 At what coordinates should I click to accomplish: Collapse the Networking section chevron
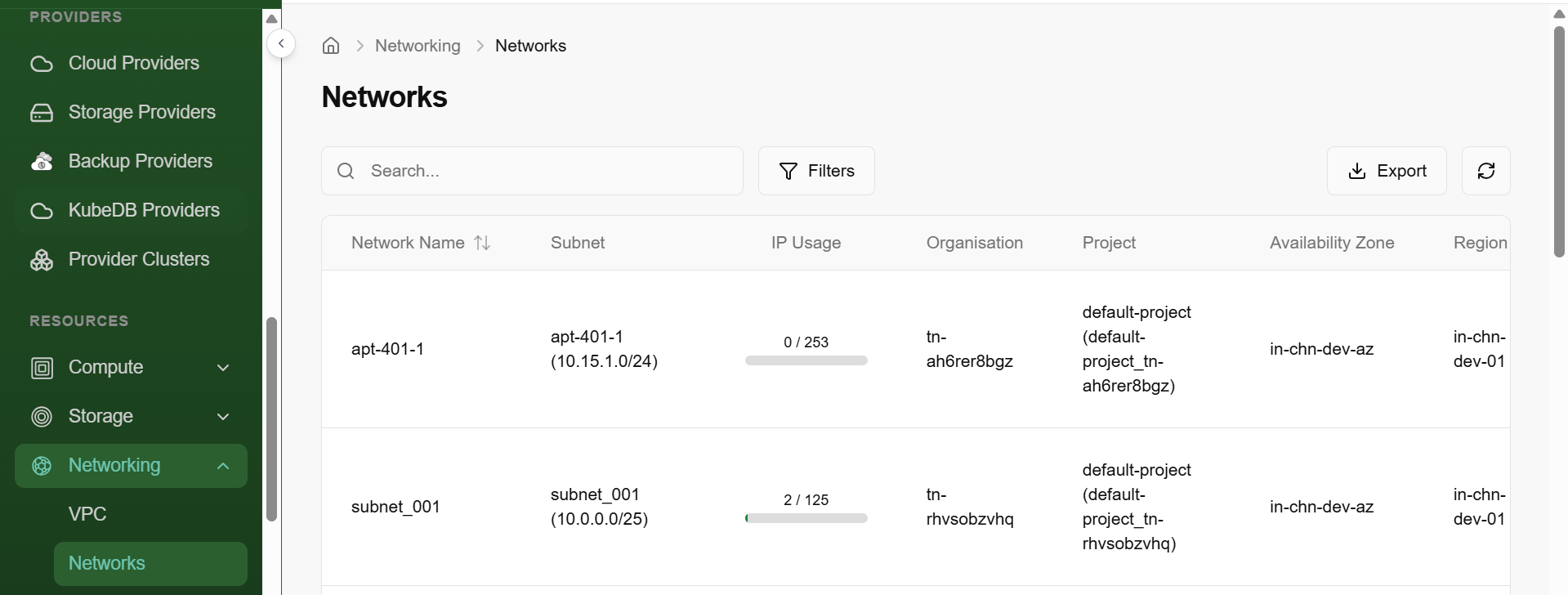223,466
